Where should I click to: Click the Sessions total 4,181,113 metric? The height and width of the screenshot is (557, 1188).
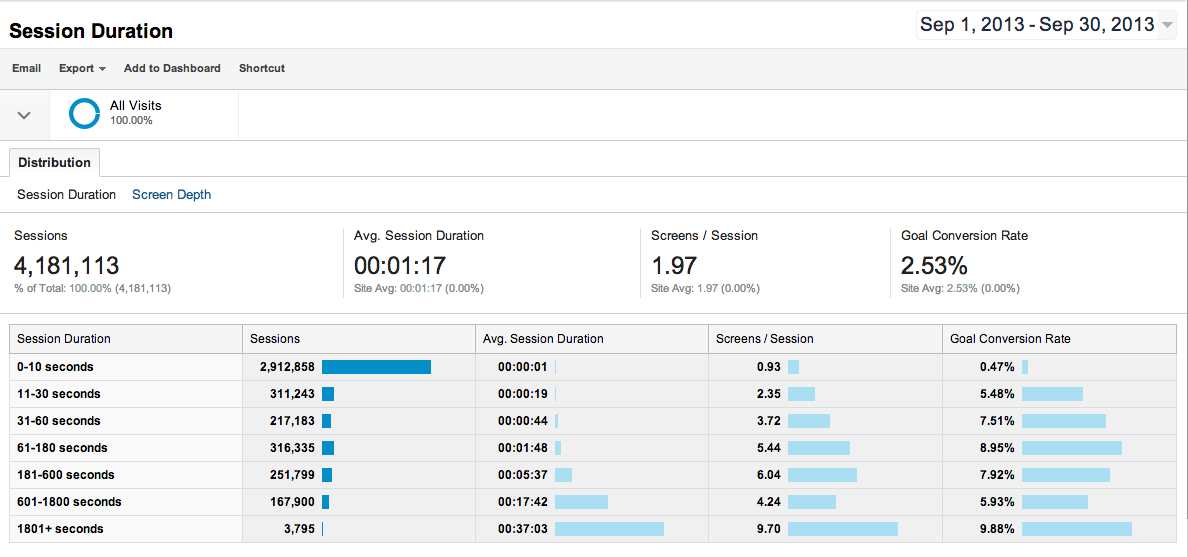pos(66,266)
